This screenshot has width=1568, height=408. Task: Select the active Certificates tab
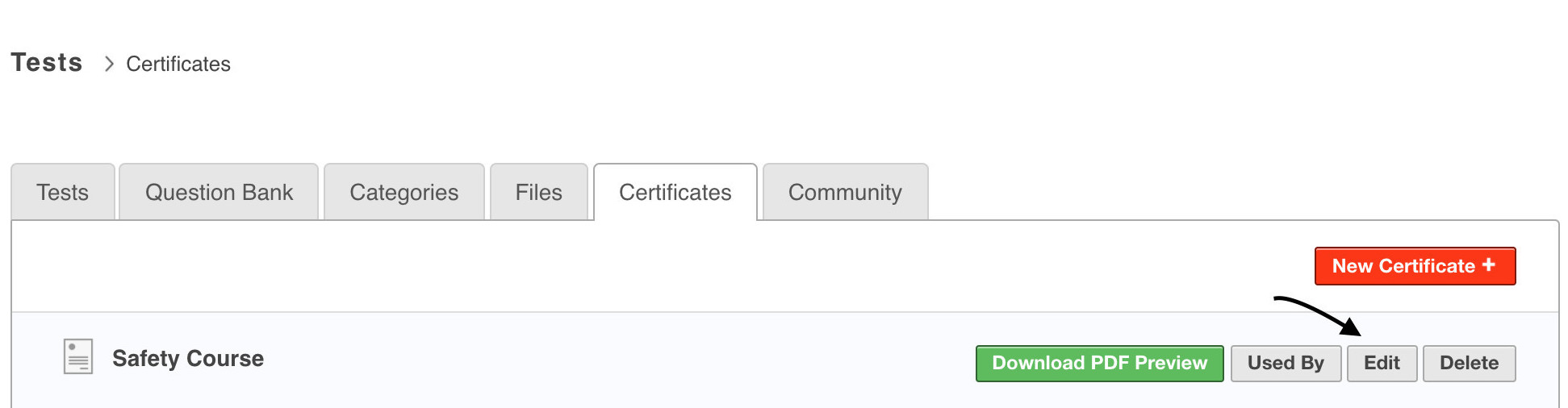675,193
